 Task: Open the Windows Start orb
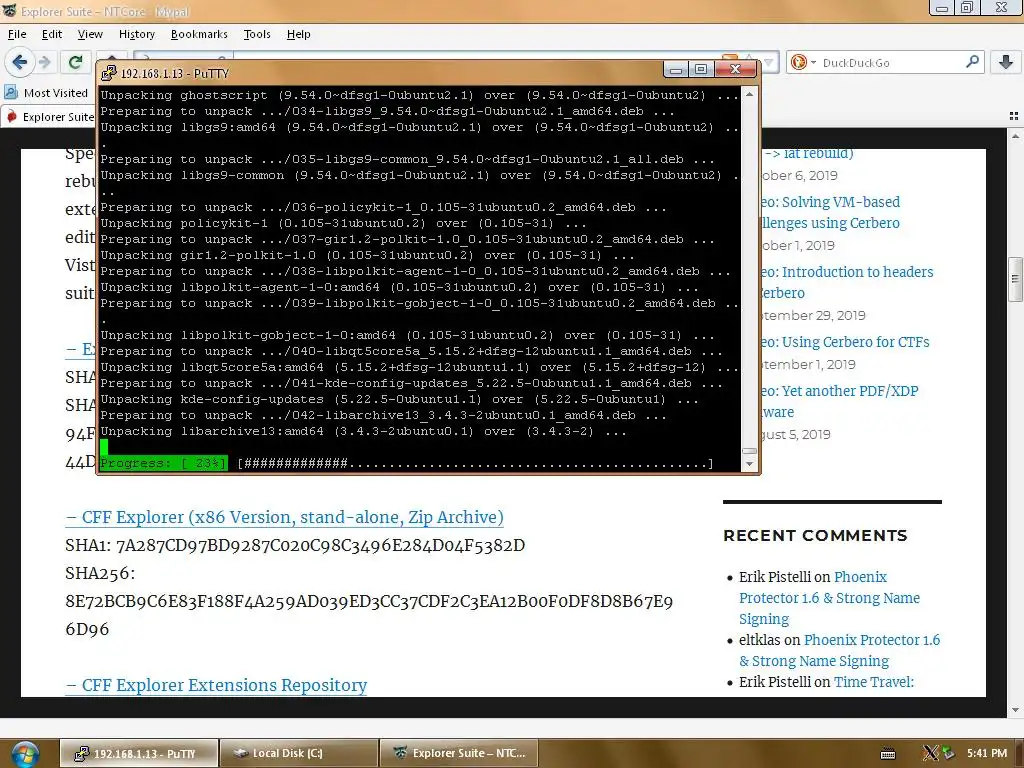coord(24,754)
